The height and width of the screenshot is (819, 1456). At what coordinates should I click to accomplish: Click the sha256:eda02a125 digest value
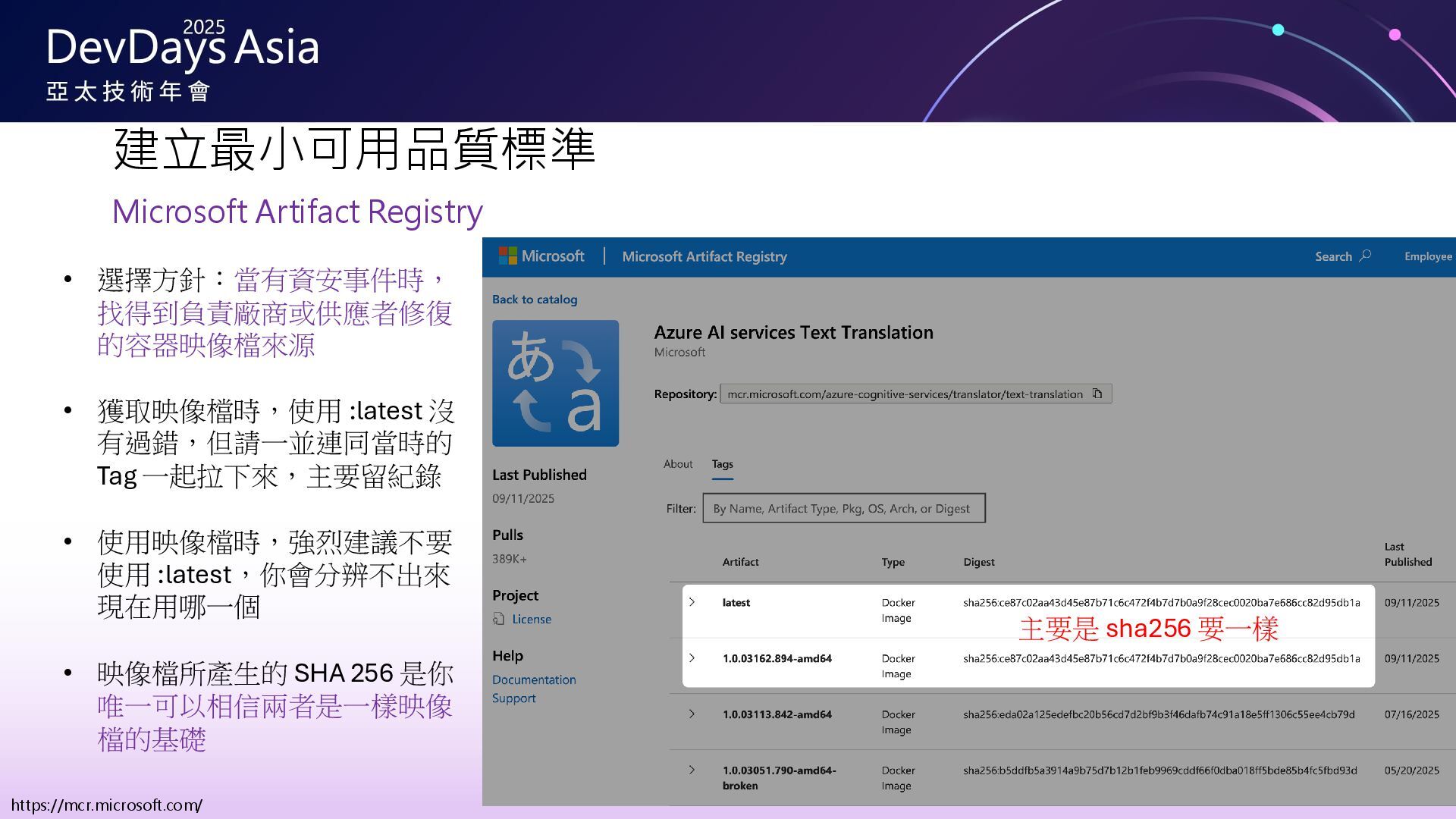click(1159, 714)
